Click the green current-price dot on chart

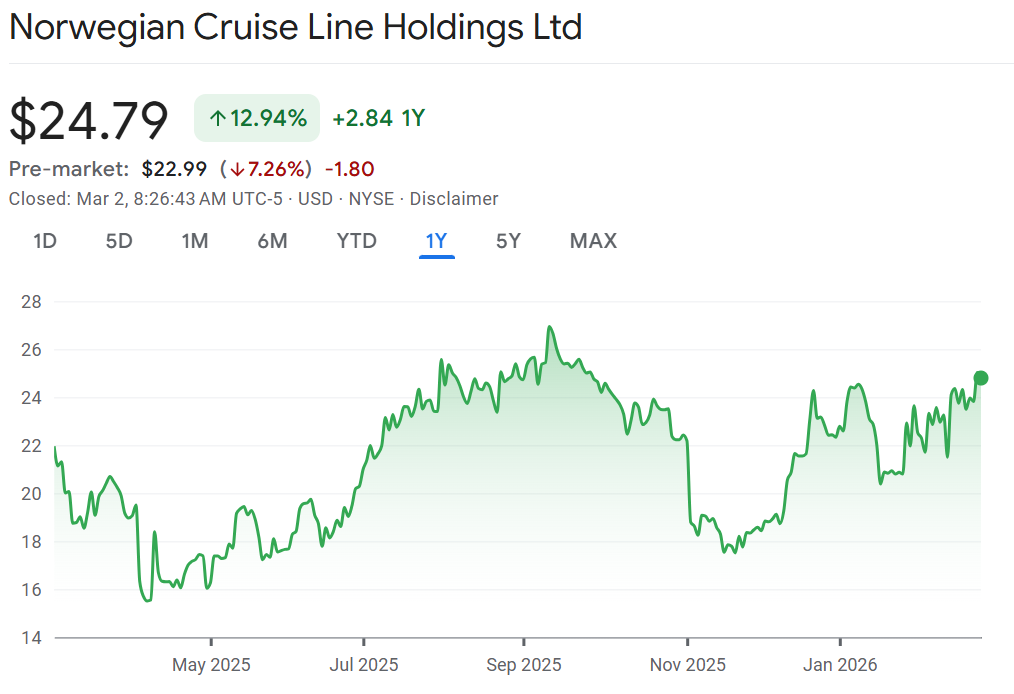[981, 378]
